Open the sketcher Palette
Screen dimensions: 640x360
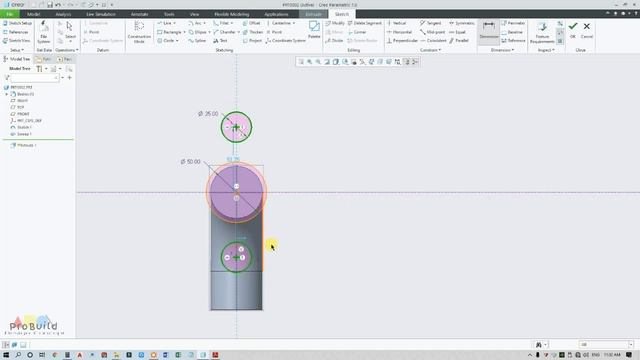pyautogui.click(x=314, y=30)
